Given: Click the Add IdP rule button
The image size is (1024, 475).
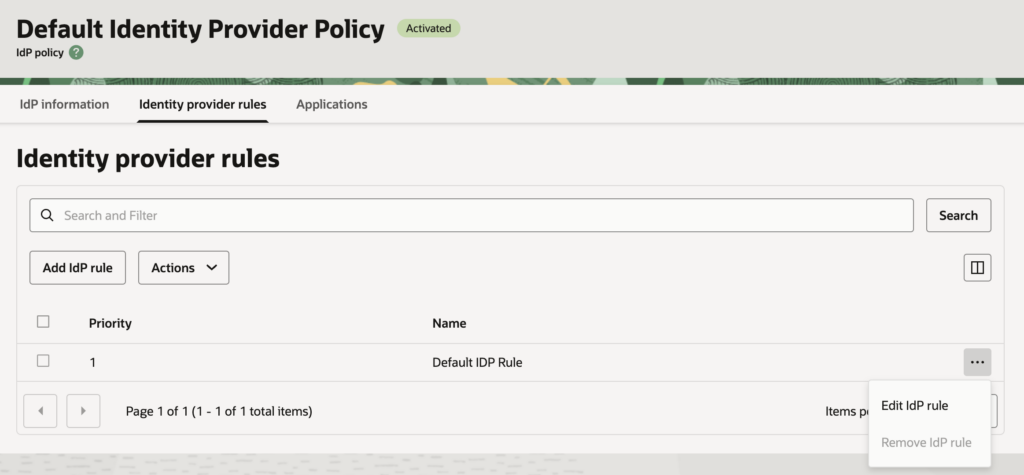Looking at the screenshot, I should pyautogui.click(x=78, y=268).
